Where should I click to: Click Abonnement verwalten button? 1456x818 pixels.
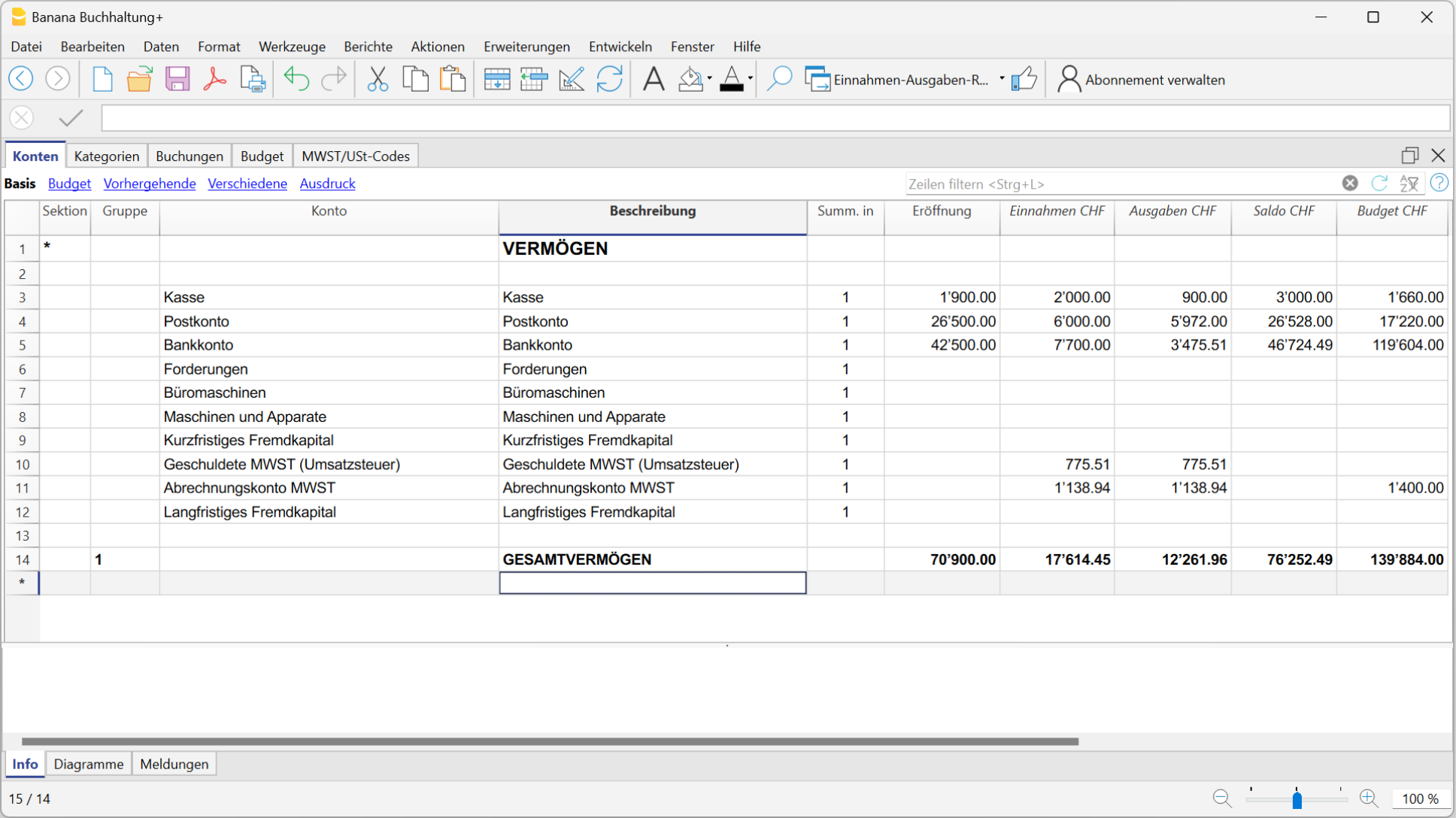[x=1142, y=80]
